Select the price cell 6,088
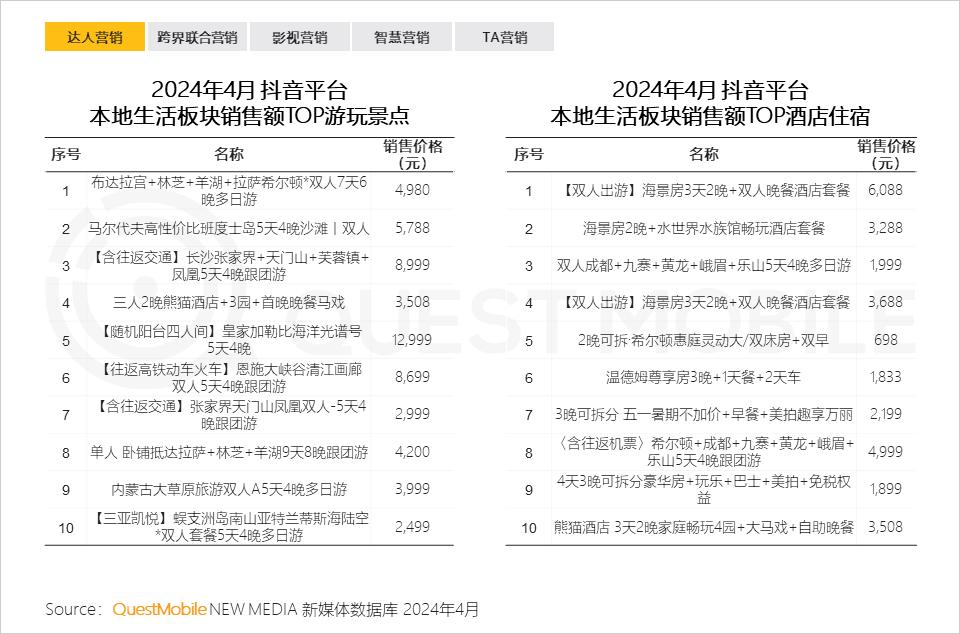 point(885,190)
